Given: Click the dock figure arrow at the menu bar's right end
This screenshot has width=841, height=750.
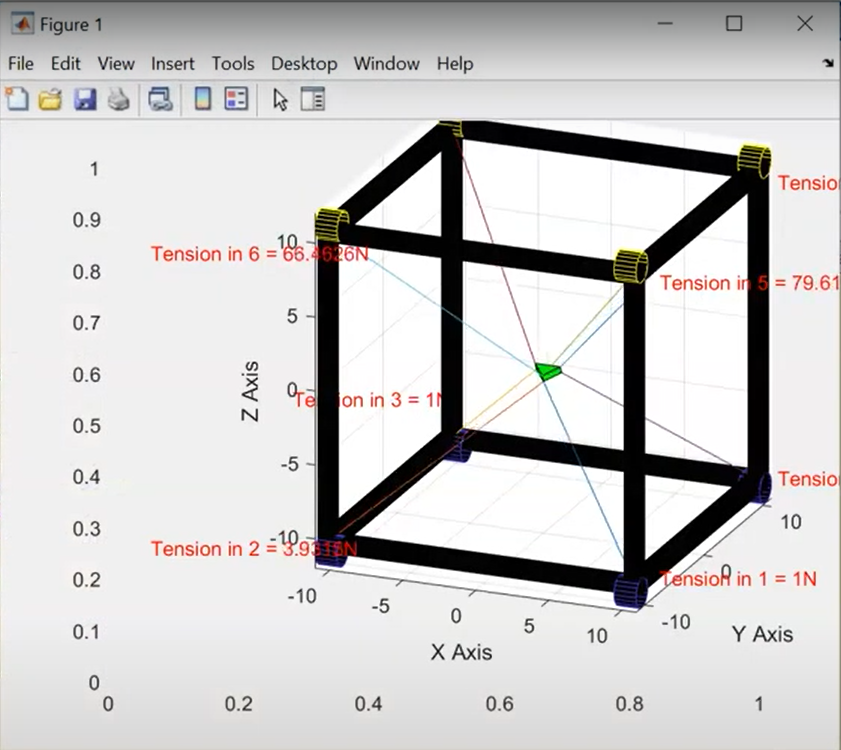Looking at the screenshot, I should pos(828,63).
